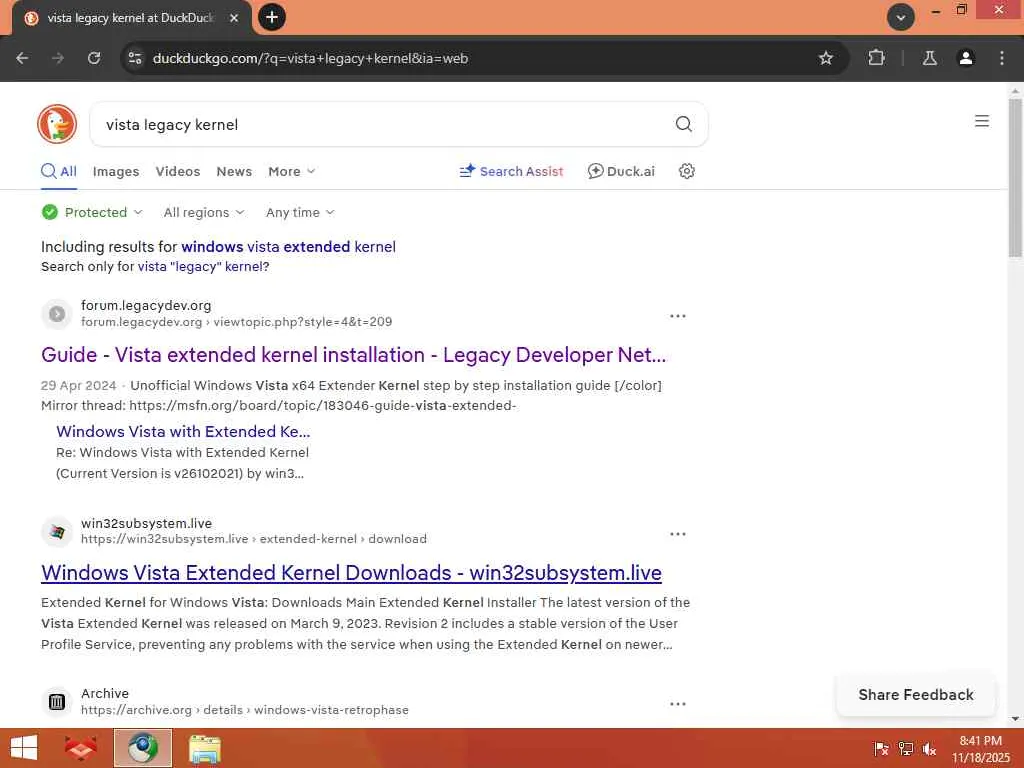Viewport: 1024px width, 768px height.
Task: Open Search Assist
Action: [511, 171]
